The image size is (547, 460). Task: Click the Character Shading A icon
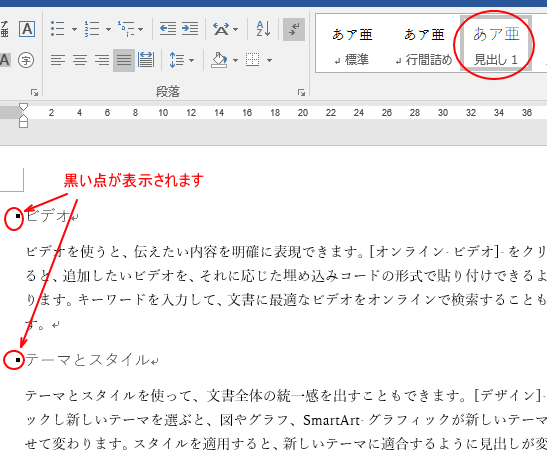pos(4,60)
